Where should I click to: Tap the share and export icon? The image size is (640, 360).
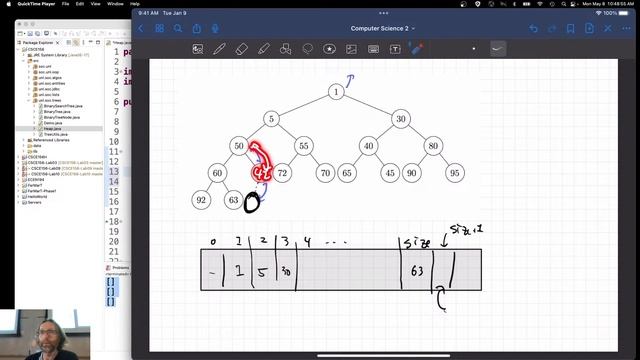point(197,28)
